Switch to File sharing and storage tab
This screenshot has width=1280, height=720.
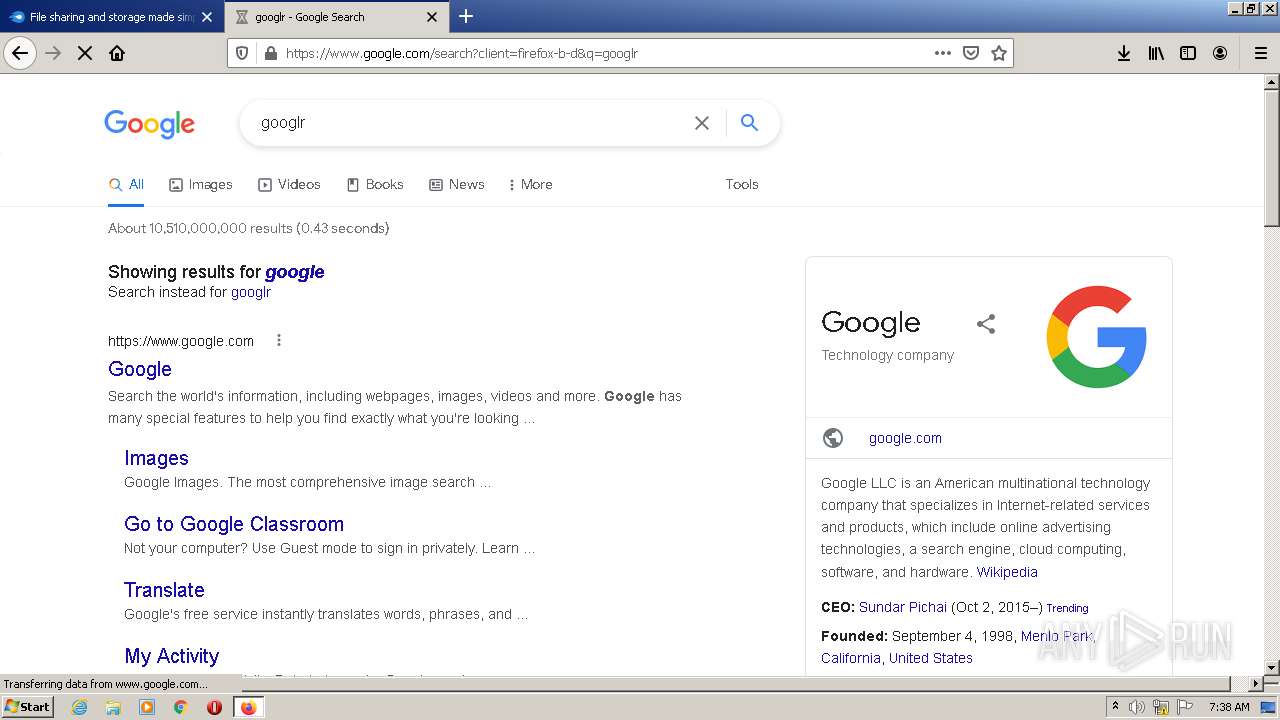(x=111, y=17)
